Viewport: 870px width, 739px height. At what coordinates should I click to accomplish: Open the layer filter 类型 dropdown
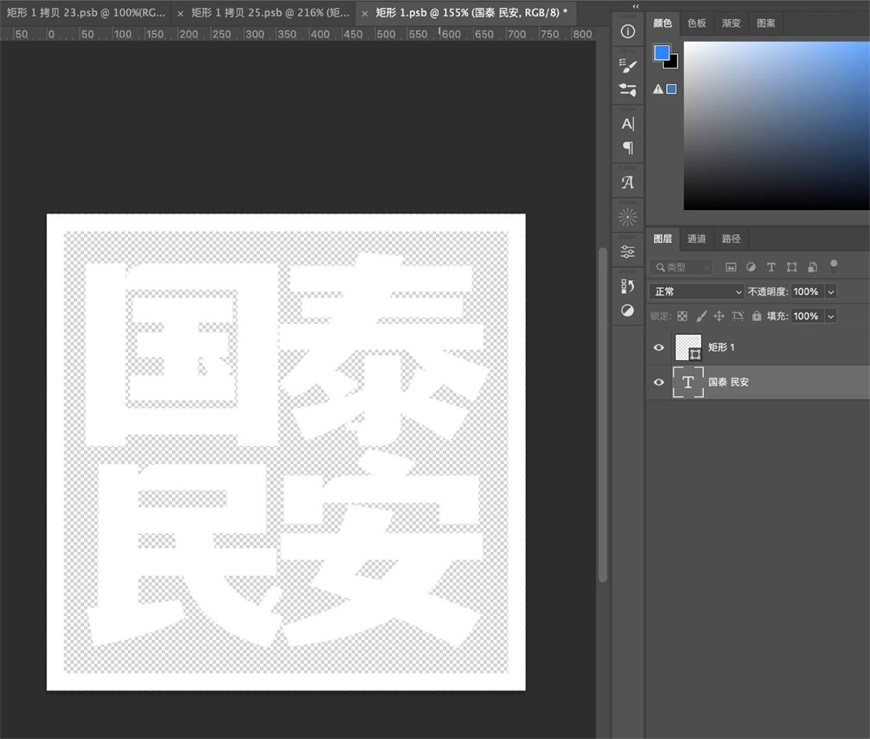click(x=681, y=267)
